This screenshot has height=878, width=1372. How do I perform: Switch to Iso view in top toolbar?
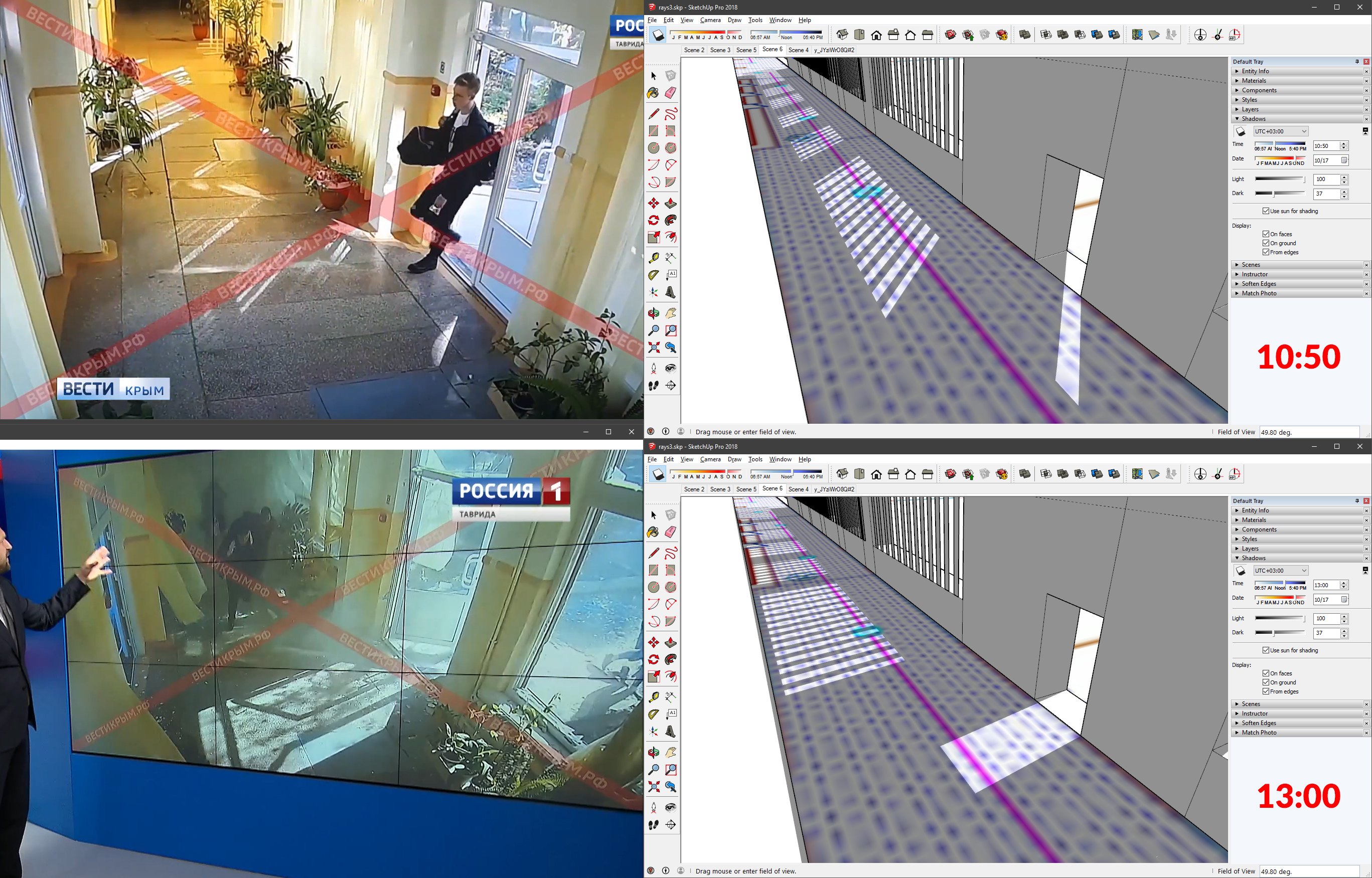click(x=842, y=35)
